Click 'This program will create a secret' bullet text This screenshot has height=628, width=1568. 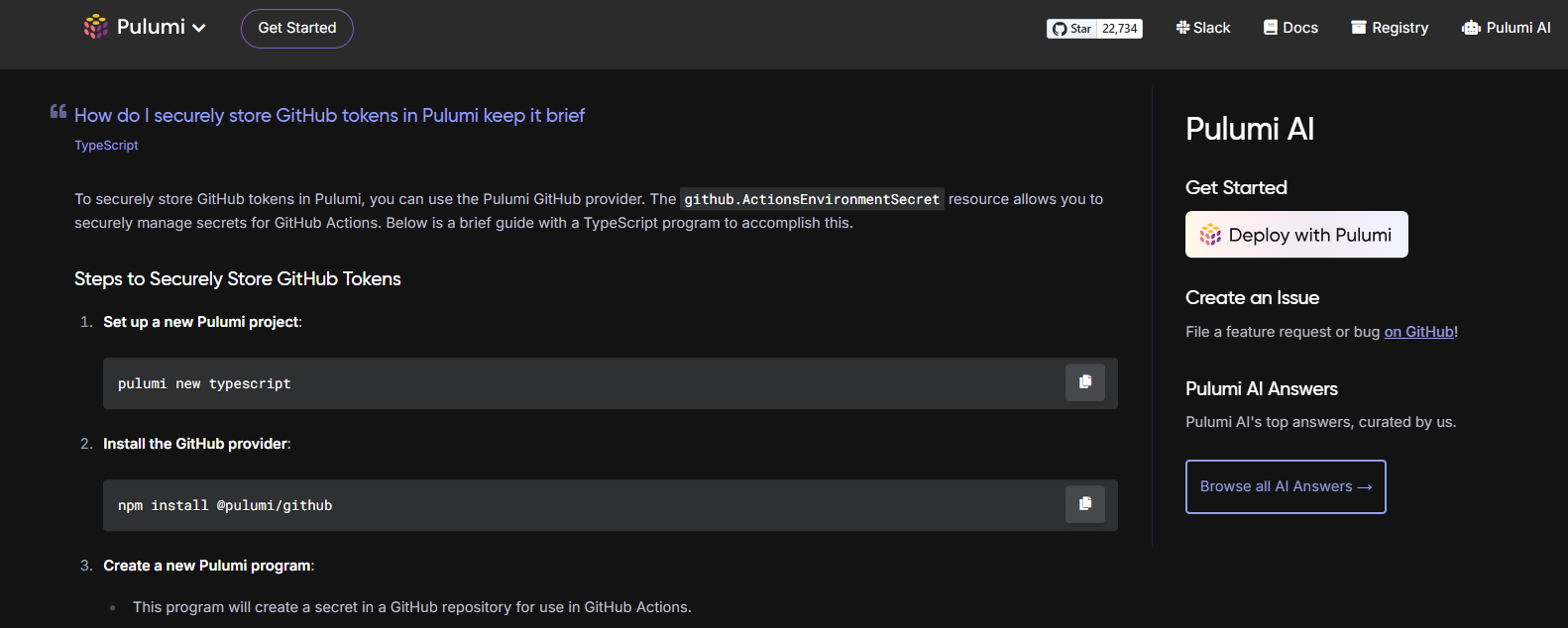pyautogui.click(x=412, y=607)
